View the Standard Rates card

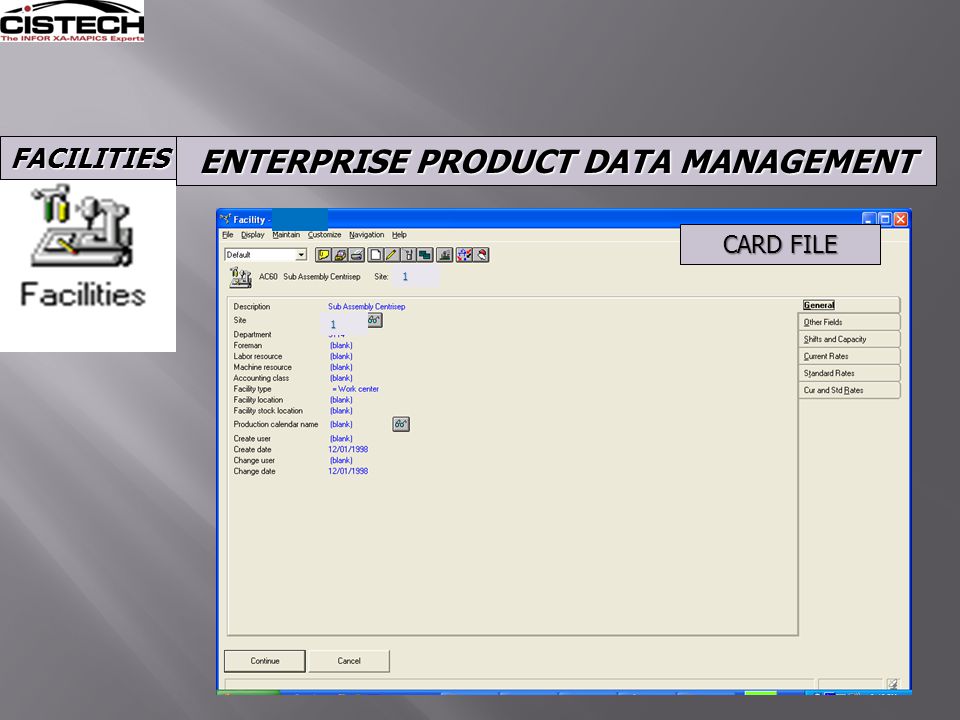[850, 373]
